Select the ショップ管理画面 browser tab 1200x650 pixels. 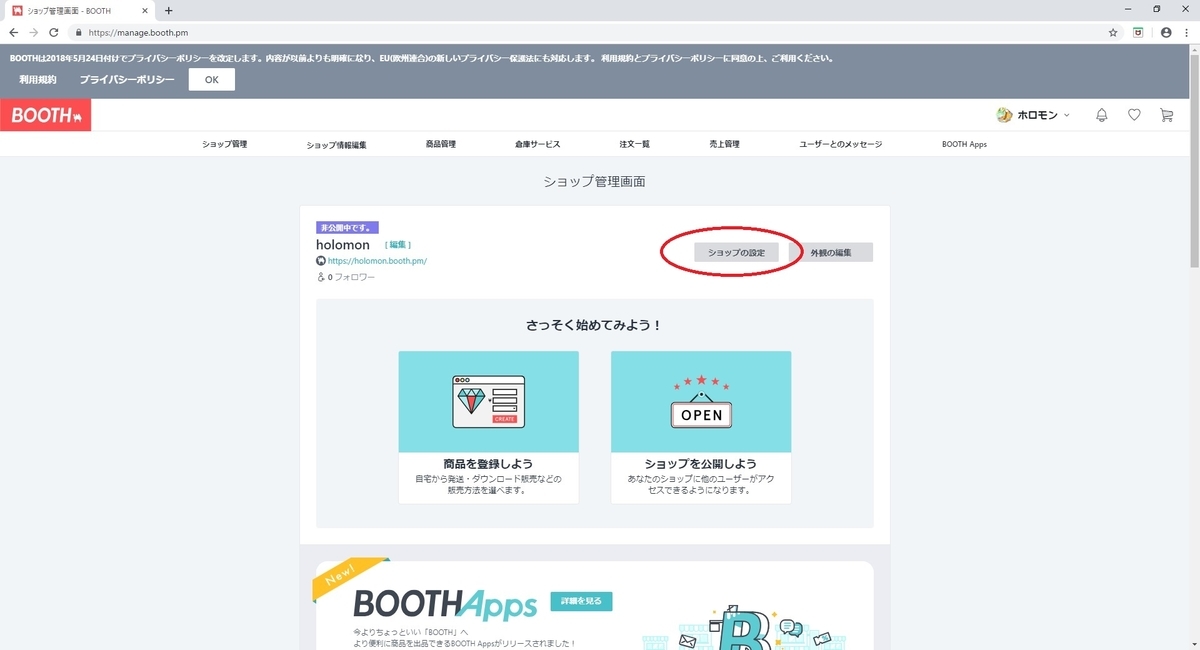(82, 10)
